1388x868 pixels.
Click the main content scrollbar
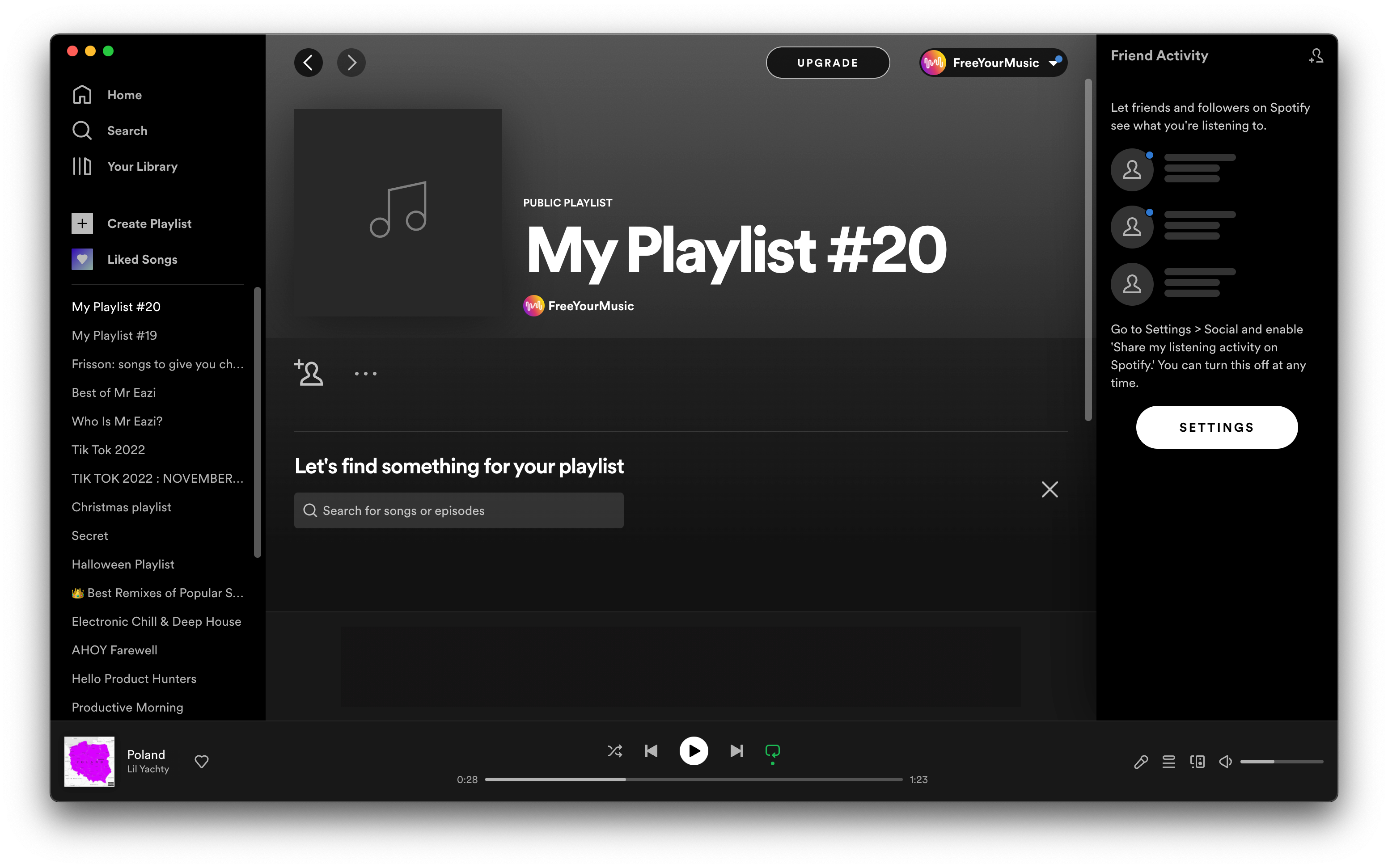[x=1088, y=250]
